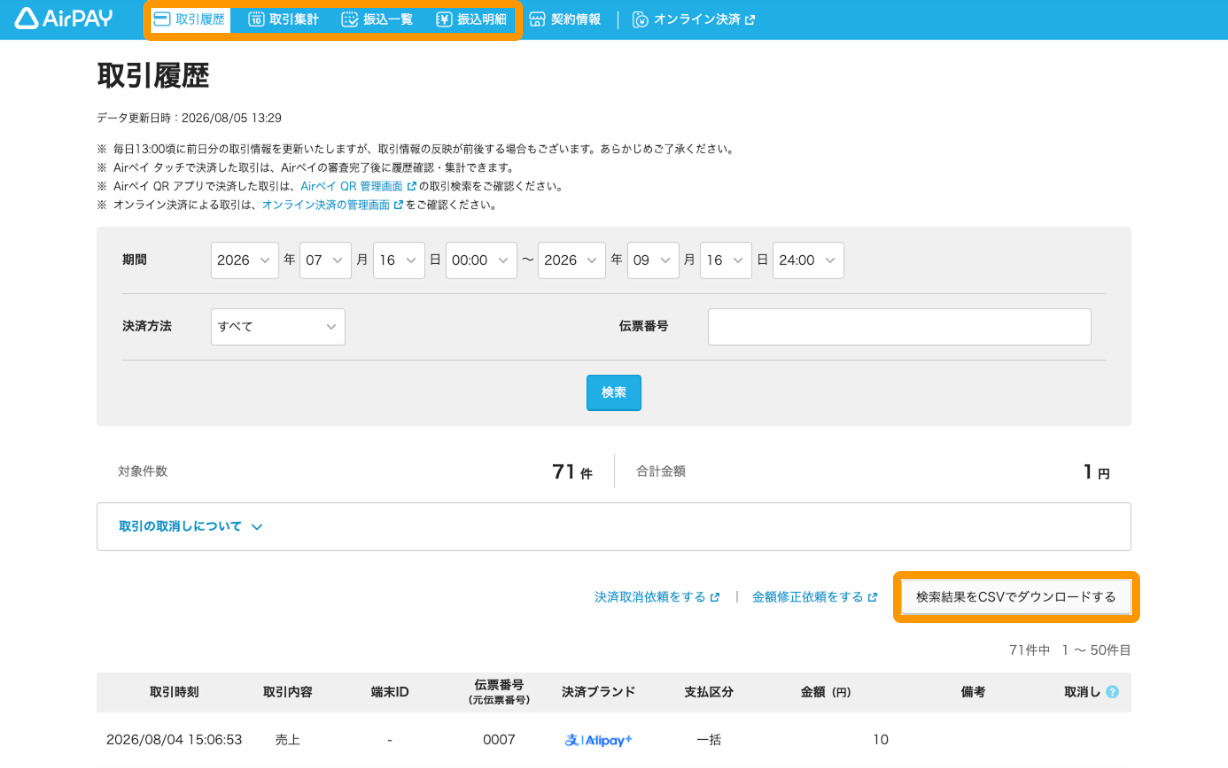Click 検索結果をCSVでダウンロードする button
The width and height of the screenshot is (1228, 768).
coord(1016,597)
